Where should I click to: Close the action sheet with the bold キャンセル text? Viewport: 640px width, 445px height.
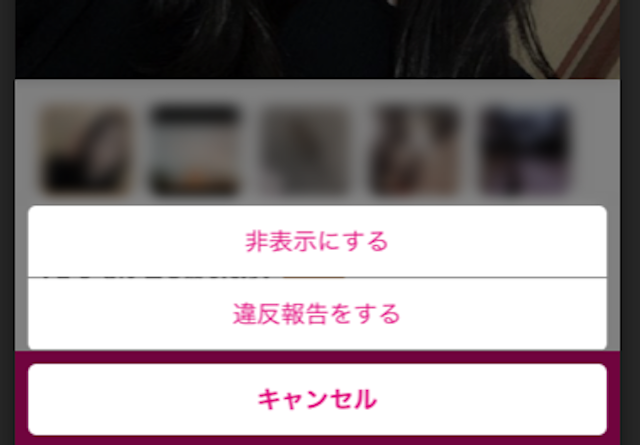(x=317, y=399)
